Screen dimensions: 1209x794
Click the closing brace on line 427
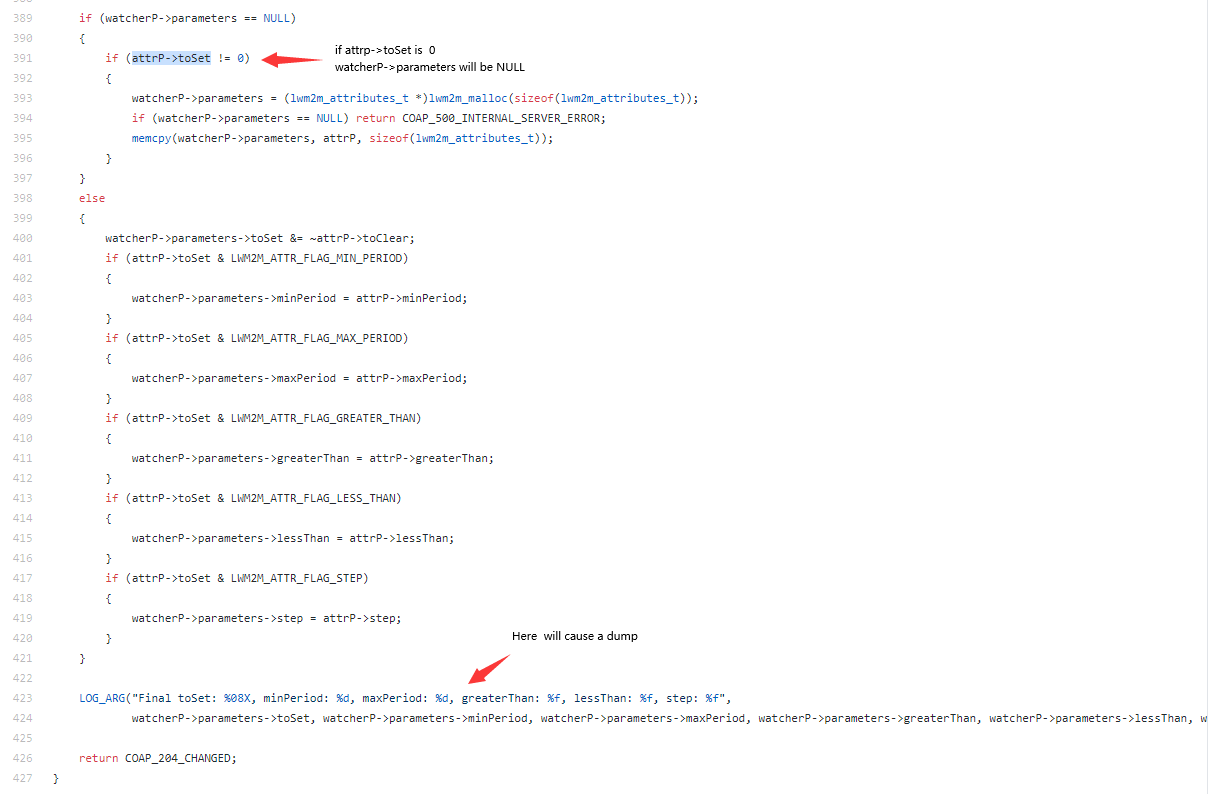coord(57,777)
